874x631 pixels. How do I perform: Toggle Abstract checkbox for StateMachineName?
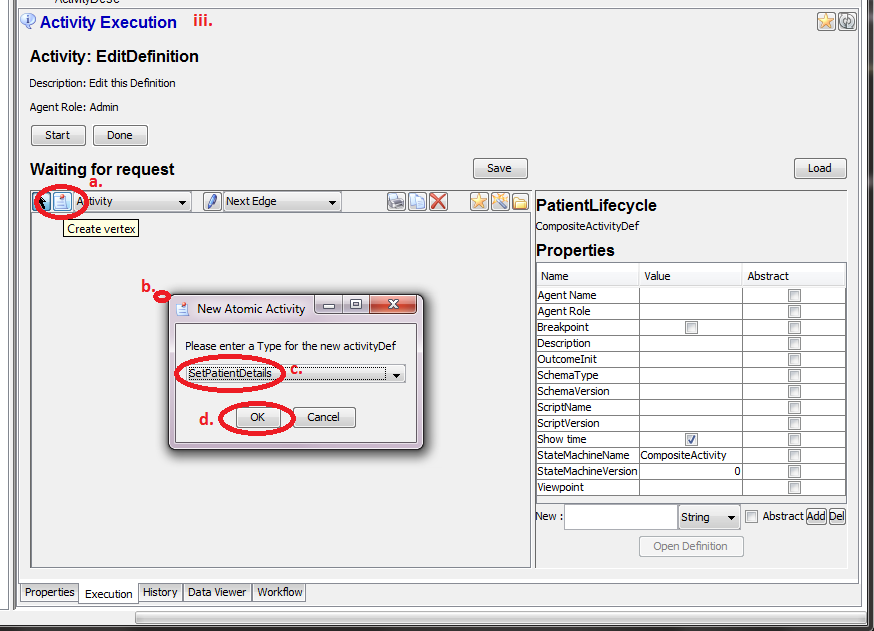[794, 456]
